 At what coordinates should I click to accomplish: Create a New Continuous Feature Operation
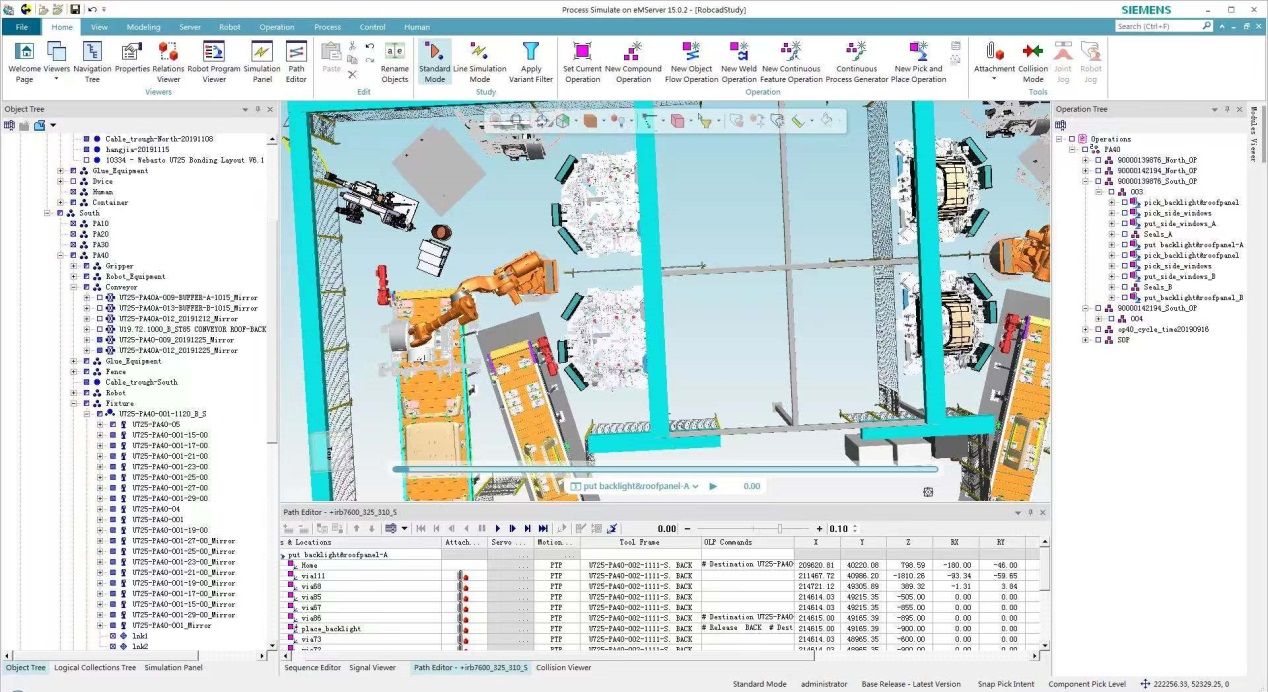pyautogui.click(x=792, y=62)
